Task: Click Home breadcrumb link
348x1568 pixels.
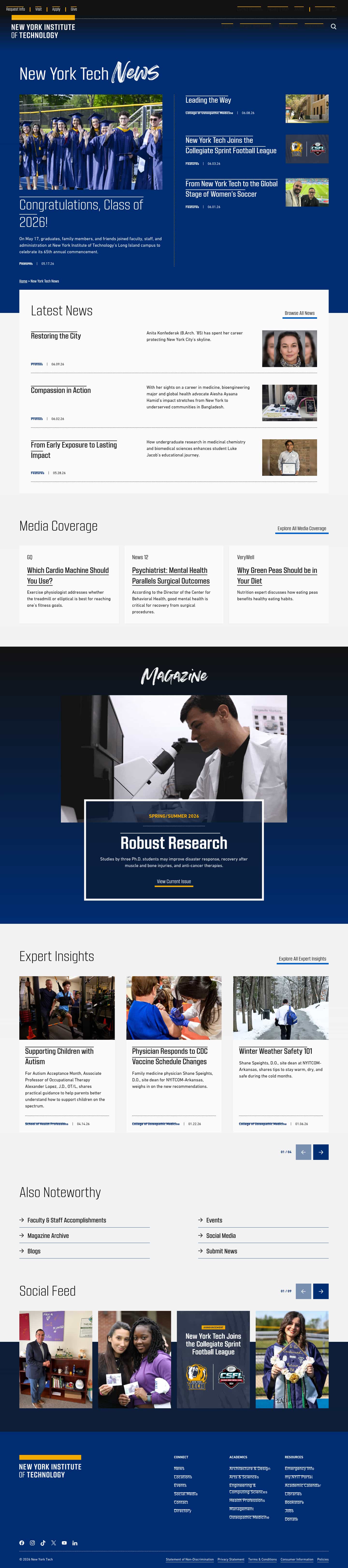Action: (23, 281)
